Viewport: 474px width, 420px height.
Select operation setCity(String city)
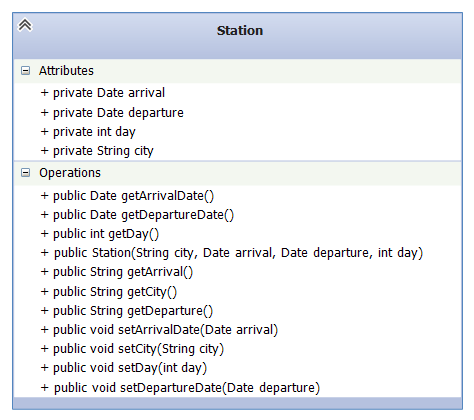[132, 349]
